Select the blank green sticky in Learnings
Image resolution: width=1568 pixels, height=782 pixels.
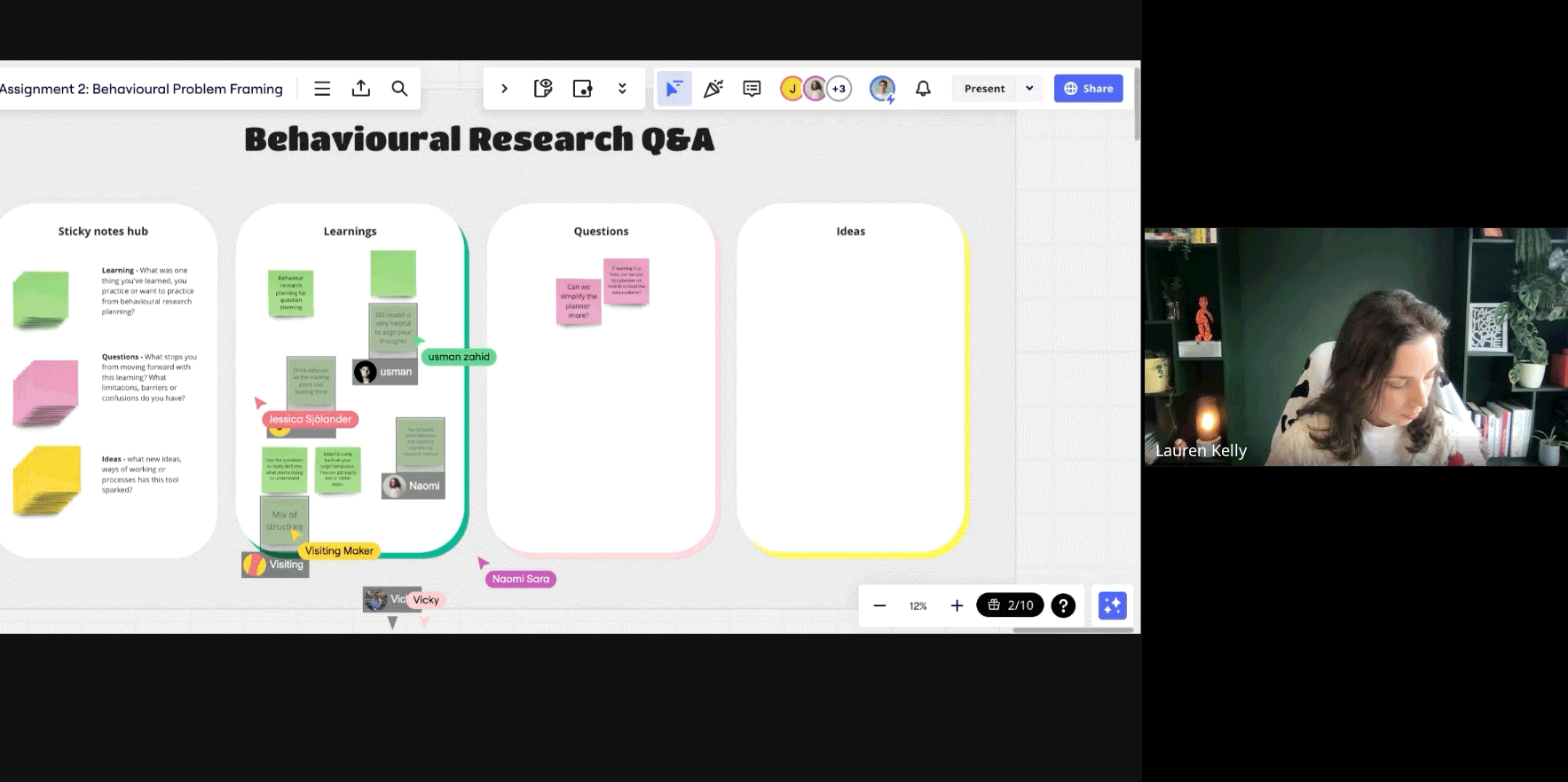click(x=393, y=273)
